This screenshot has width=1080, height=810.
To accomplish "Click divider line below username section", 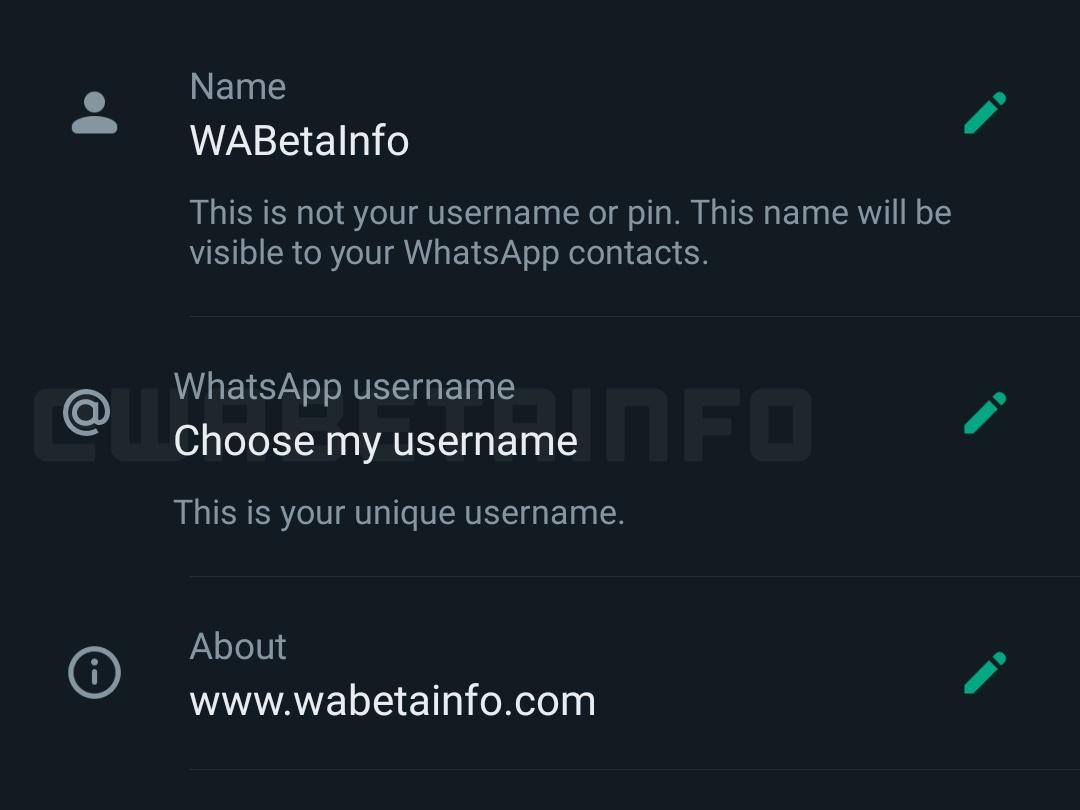I will [634, 576].
